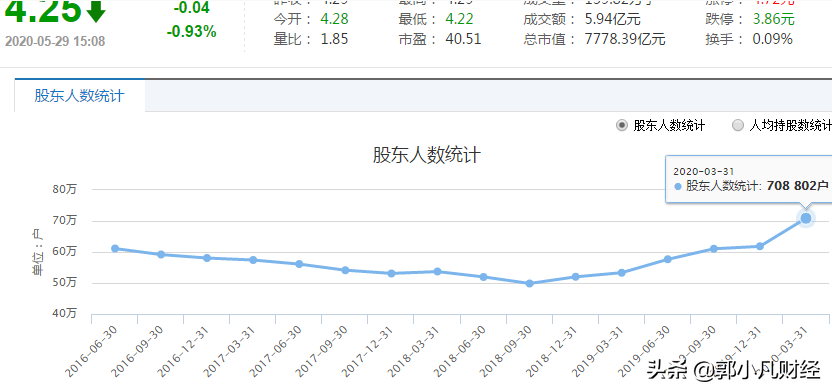Click the 2018-03-31 data point
The image size is (832, 392).
(x=437, y=272)
